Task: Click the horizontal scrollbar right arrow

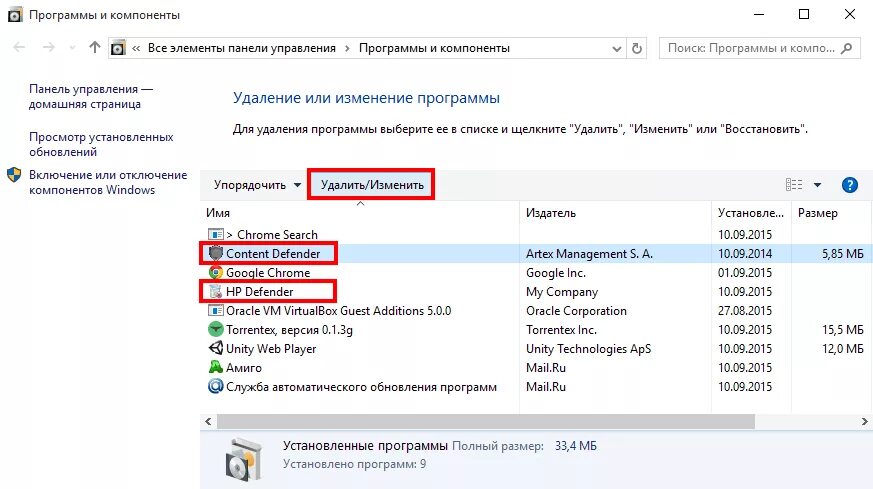Action: 865,422
